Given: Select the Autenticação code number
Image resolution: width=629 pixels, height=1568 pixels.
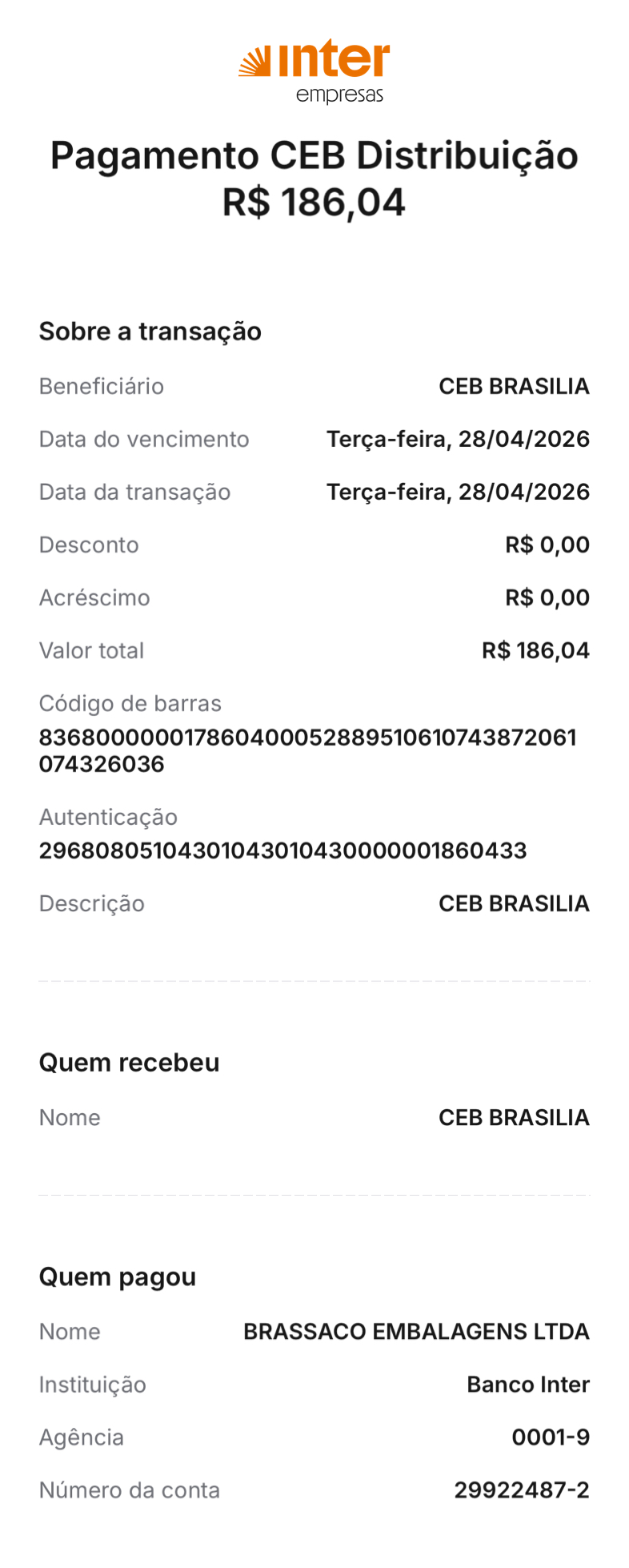Looking at the screenshot, I should [283, 850].
